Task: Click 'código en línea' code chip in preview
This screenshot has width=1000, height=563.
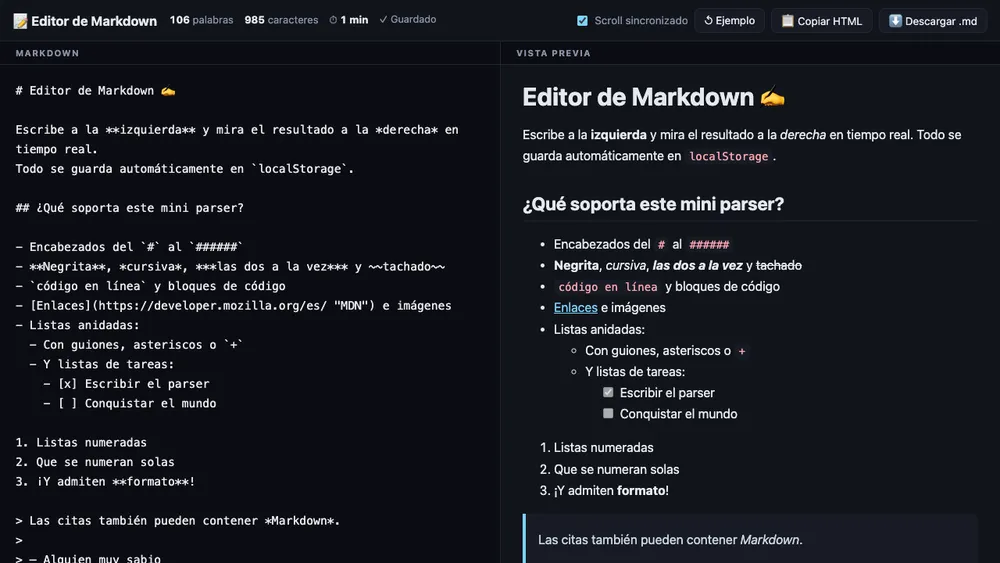Action: point(608,287)
